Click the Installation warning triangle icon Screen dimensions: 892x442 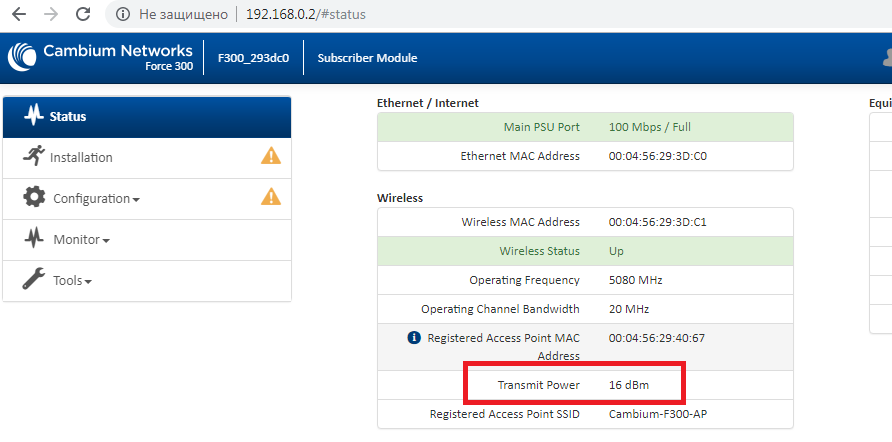271,156
